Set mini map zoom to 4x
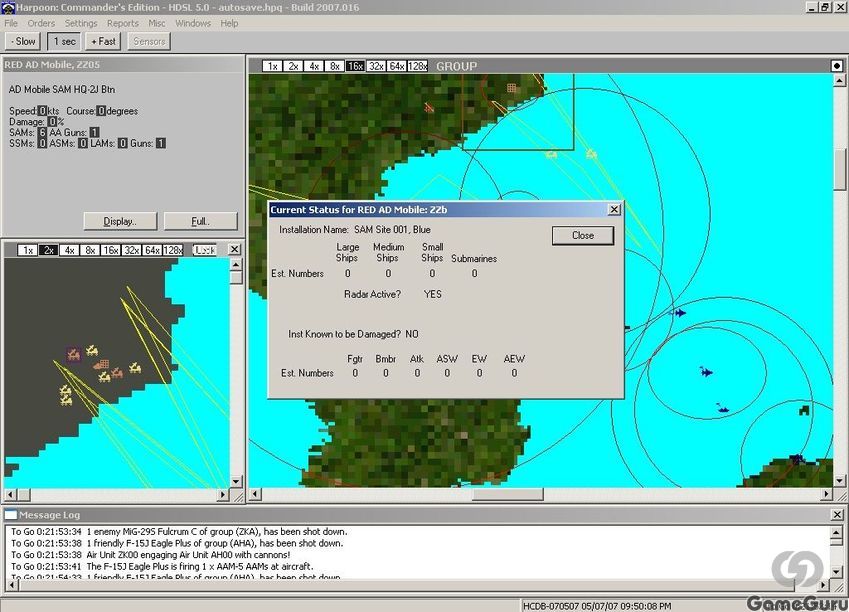 [x=69, y=250]
